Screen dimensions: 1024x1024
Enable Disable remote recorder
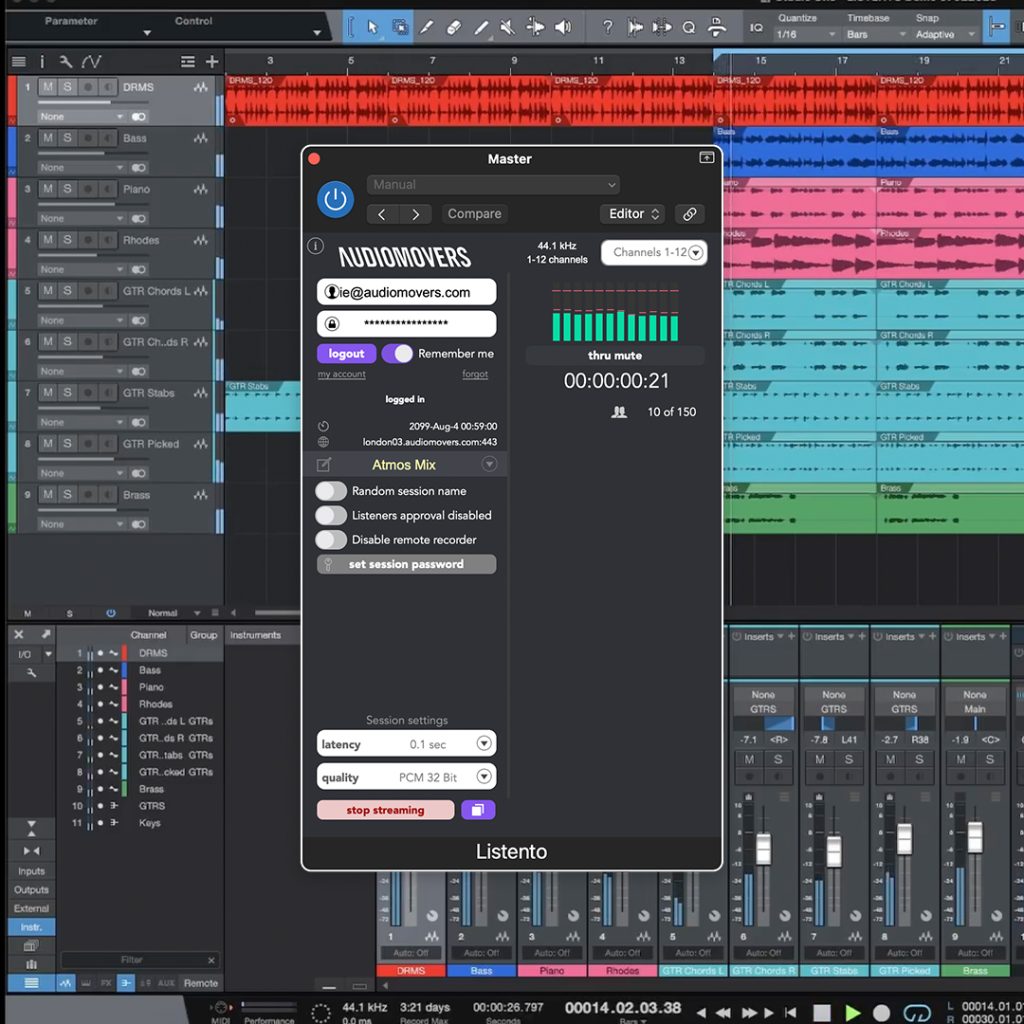coord(330,539)
